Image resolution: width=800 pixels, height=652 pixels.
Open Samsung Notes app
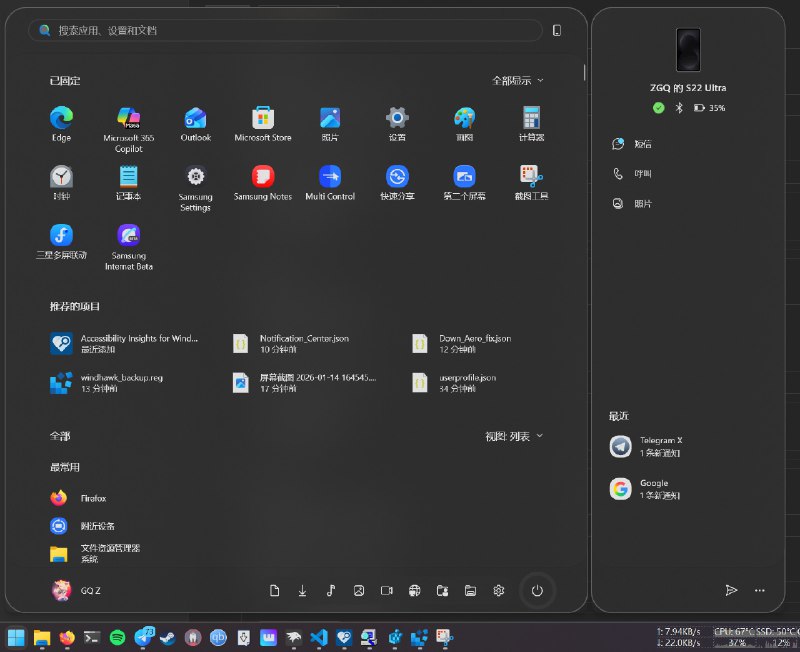coord(263,177)
